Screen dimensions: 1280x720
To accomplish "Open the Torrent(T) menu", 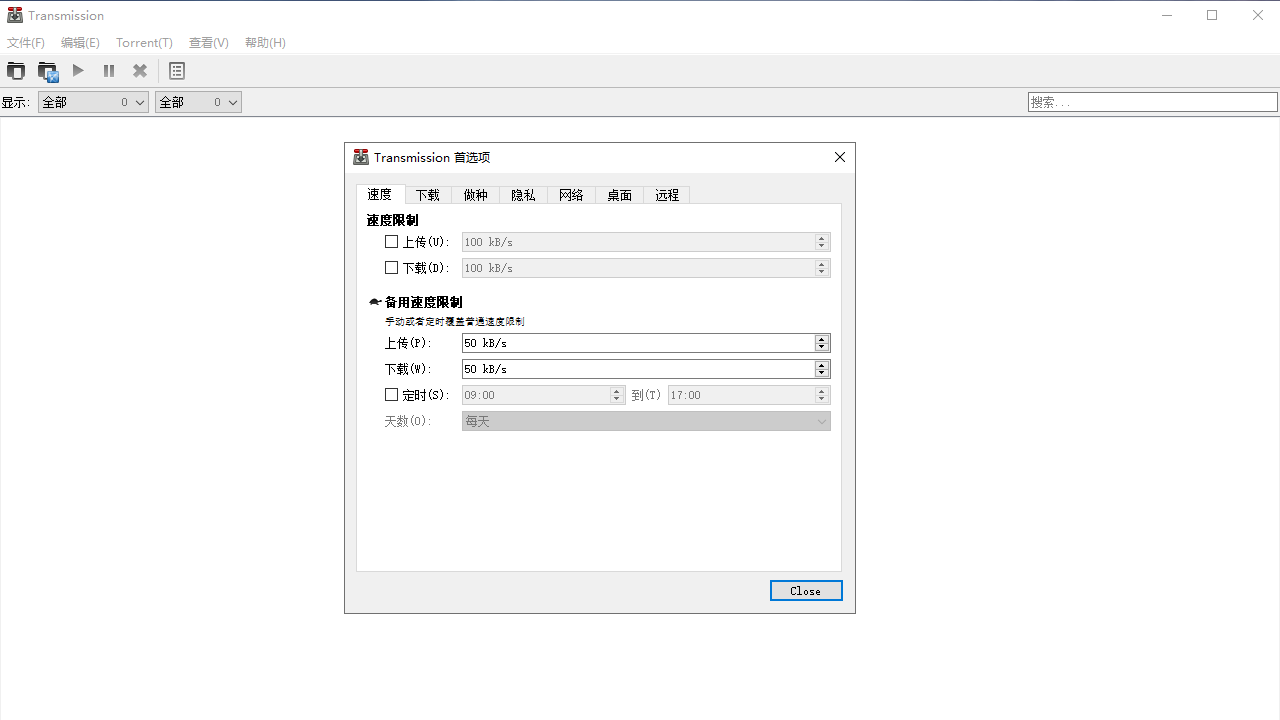I will [x=144, y=42].
